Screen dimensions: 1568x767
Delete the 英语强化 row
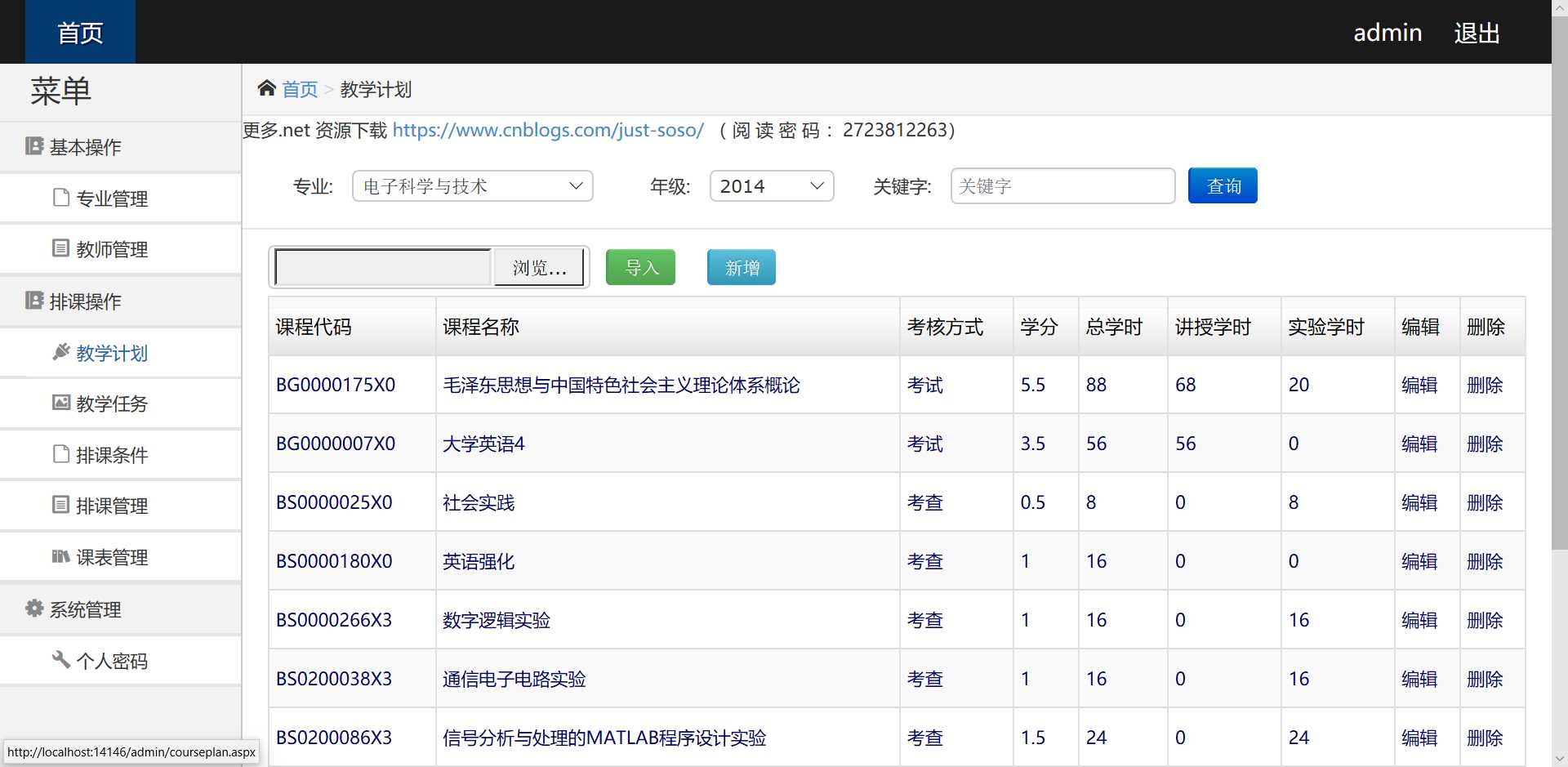1485,561
